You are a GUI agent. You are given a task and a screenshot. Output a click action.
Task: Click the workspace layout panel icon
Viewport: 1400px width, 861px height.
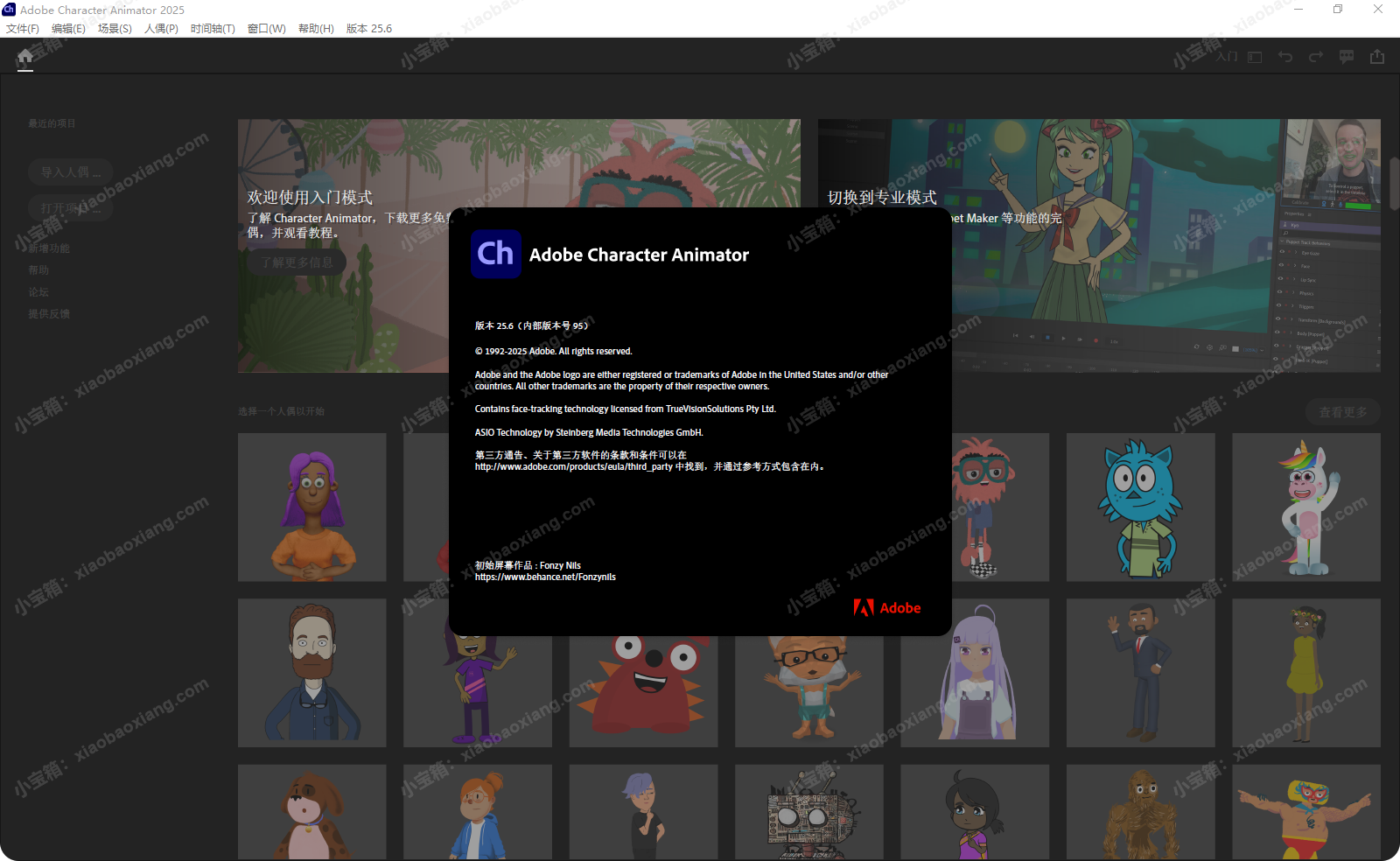pyautogui.click(x=1255, y=57)
